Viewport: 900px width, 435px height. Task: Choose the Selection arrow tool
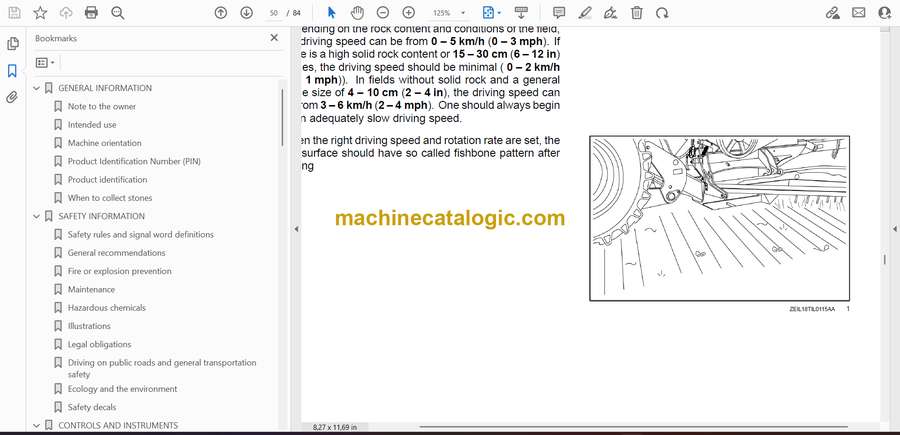pyautogui.click(x=332, y=13)
